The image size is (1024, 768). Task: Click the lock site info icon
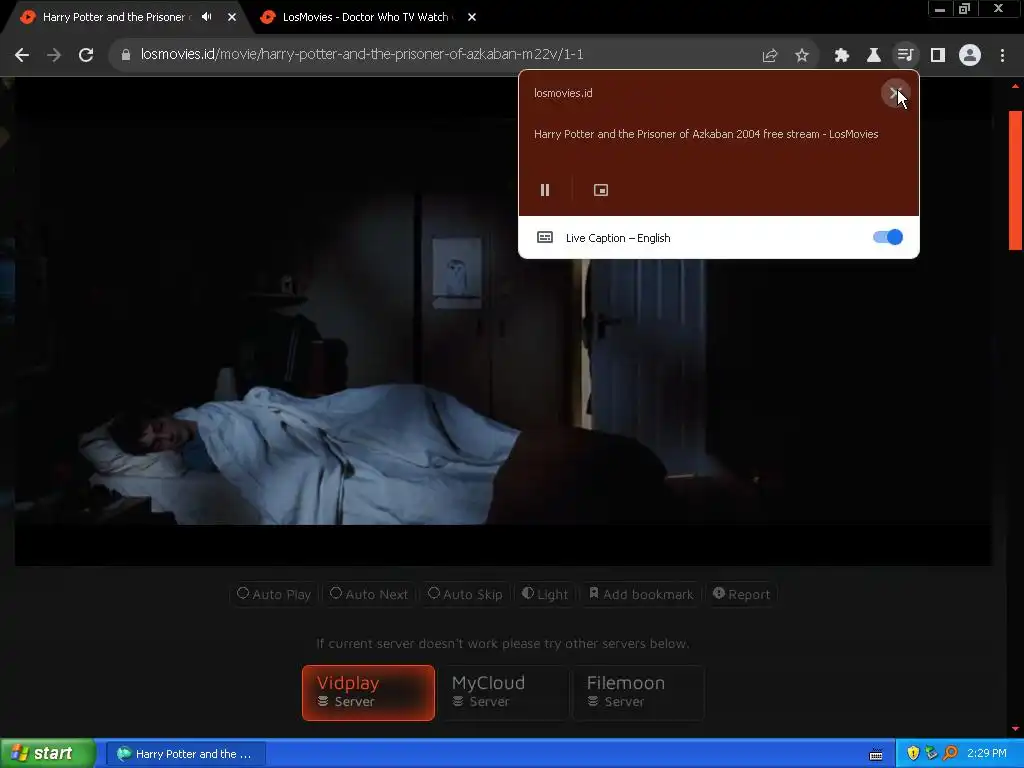126,56
